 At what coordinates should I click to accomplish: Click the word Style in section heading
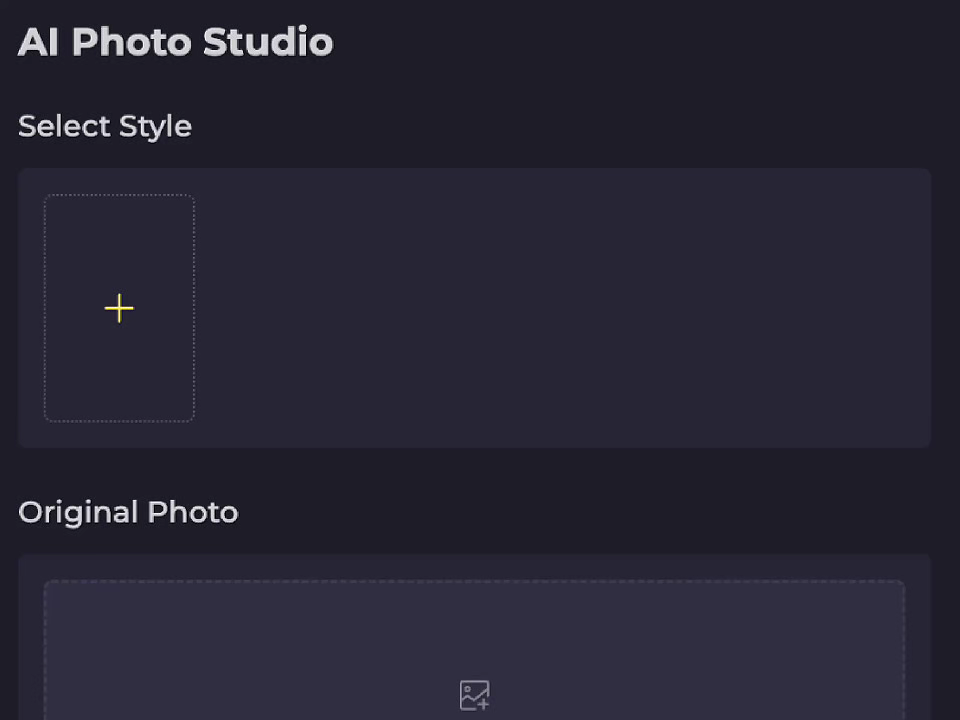[x=155, y=127]
